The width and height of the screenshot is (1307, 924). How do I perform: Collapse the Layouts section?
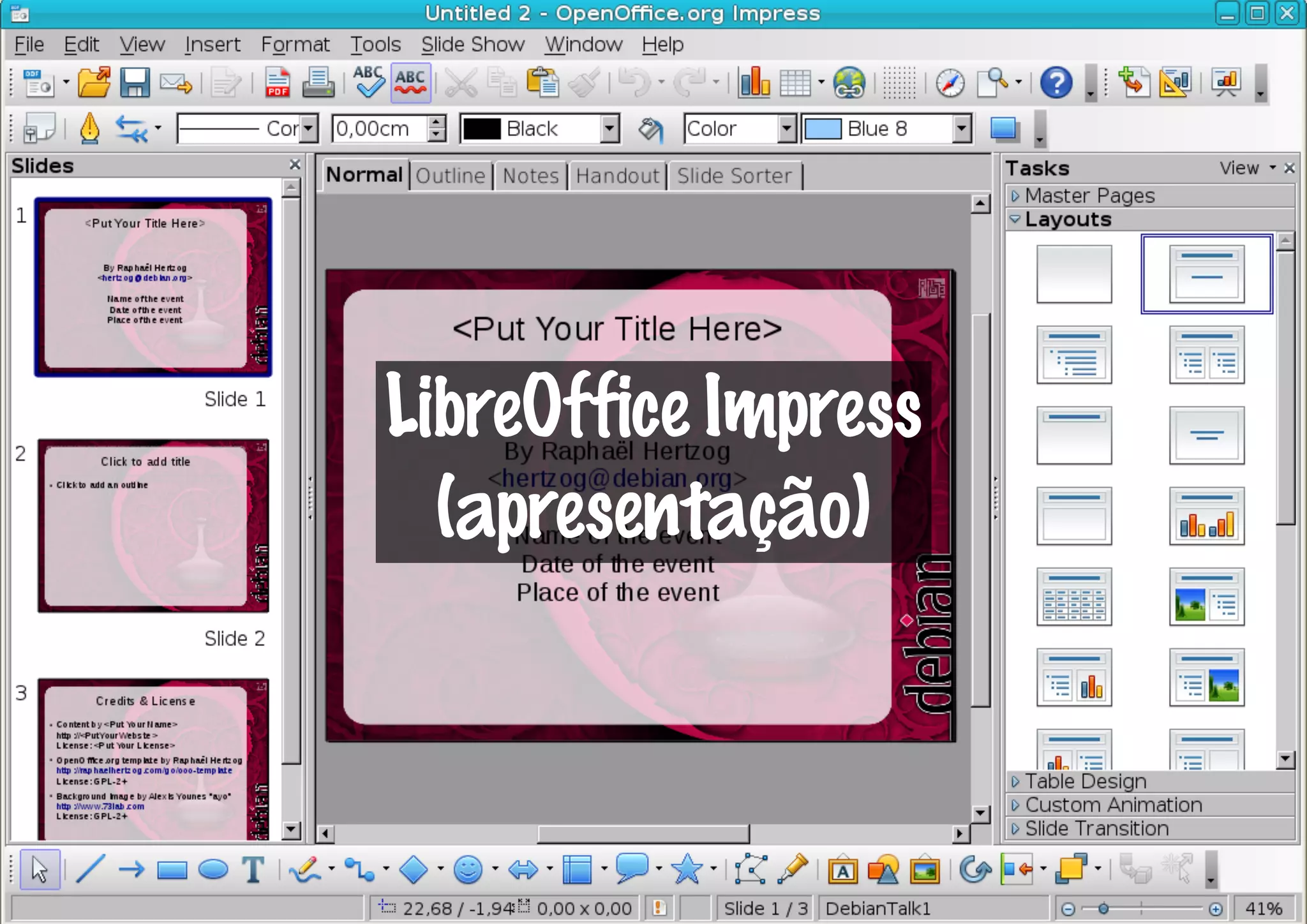(x=1150, y=220)
